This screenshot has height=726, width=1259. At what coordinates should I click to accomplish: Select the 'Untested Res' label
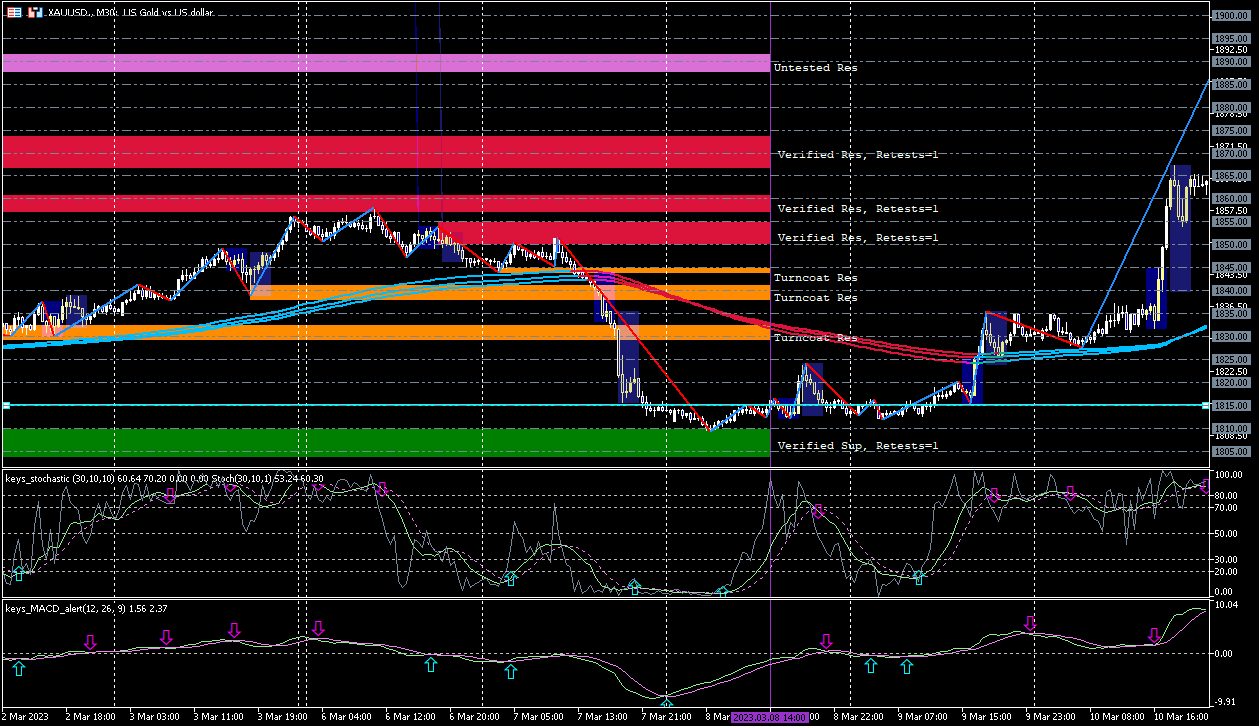[x=815, y=68]
